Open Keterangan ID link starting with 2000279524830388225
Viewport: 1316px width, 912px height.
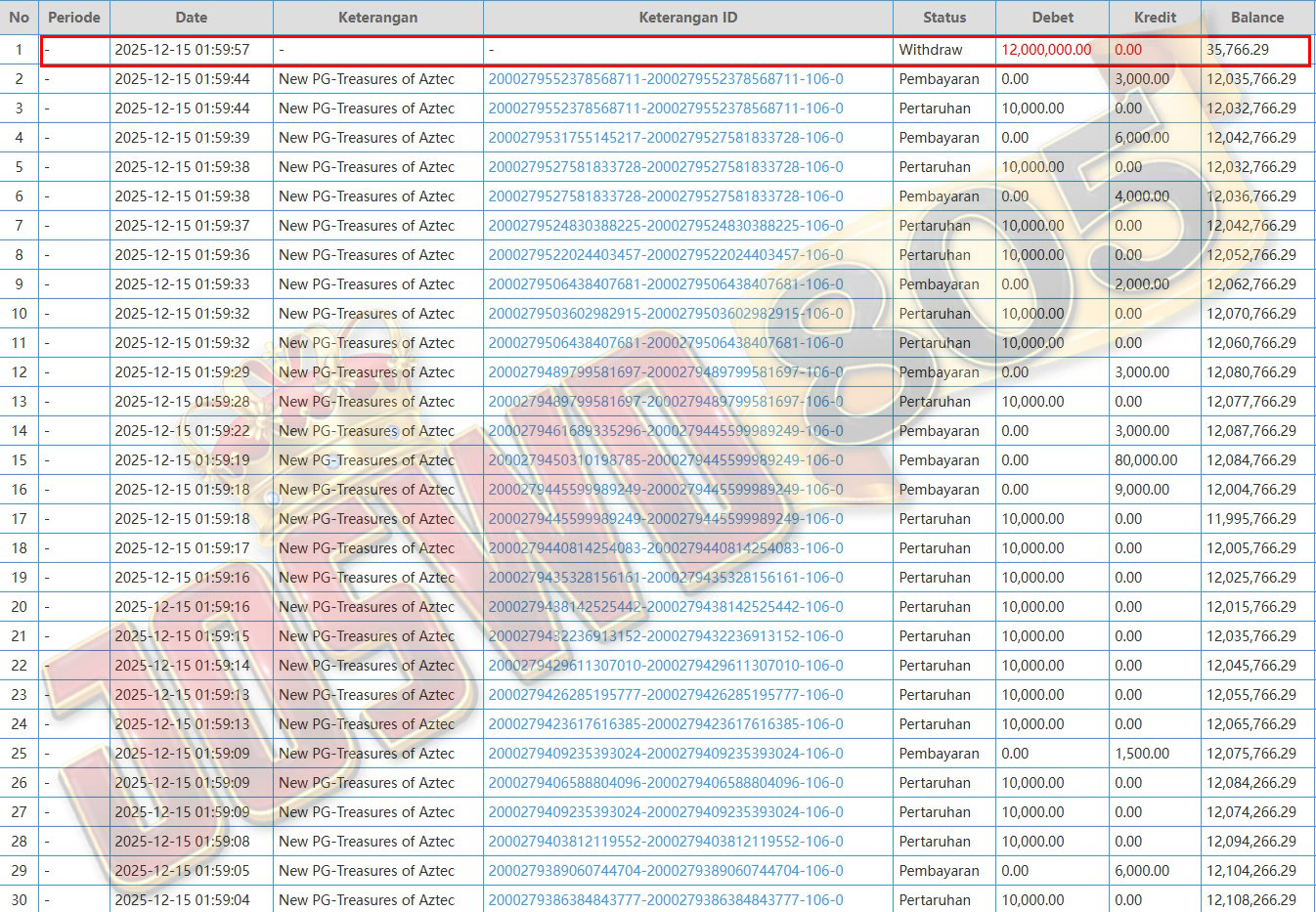click(665, 226)
